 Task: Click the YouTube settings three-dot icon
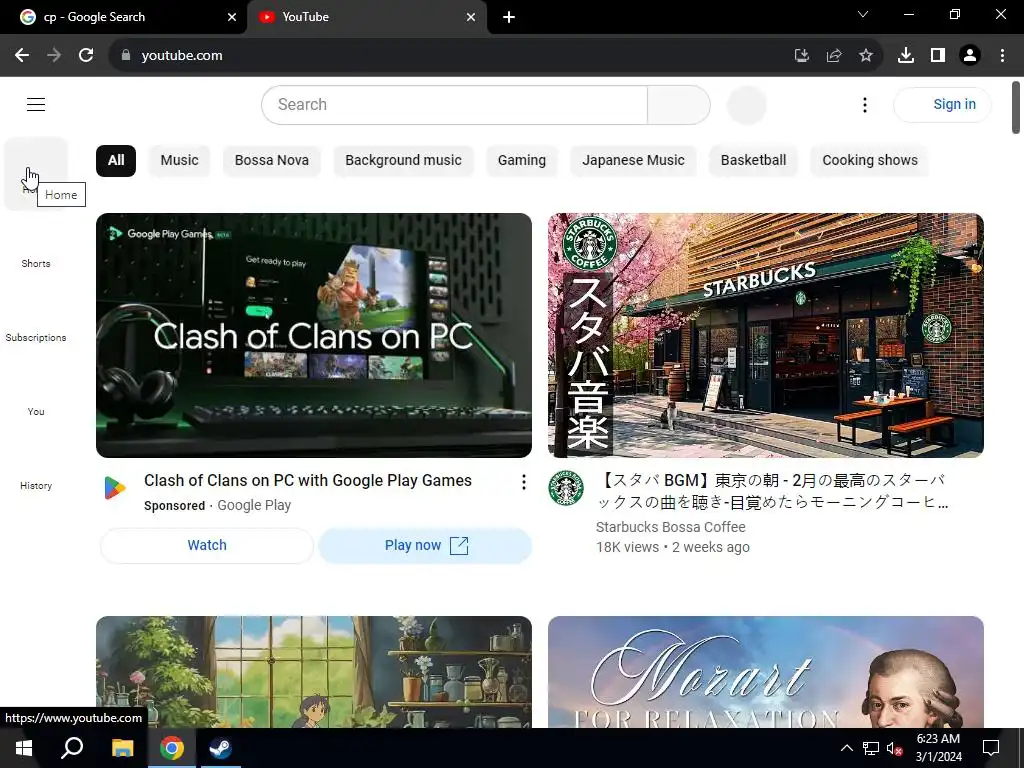point(865,105)
